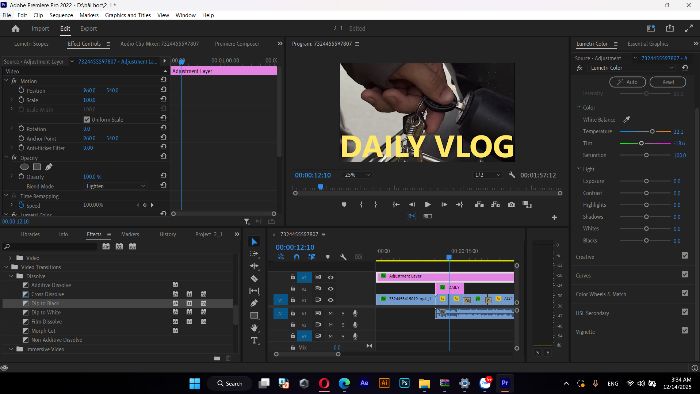Open the Quick Export share icon
The height and width of the screenshot is (394, 700).
pos(670,29)
